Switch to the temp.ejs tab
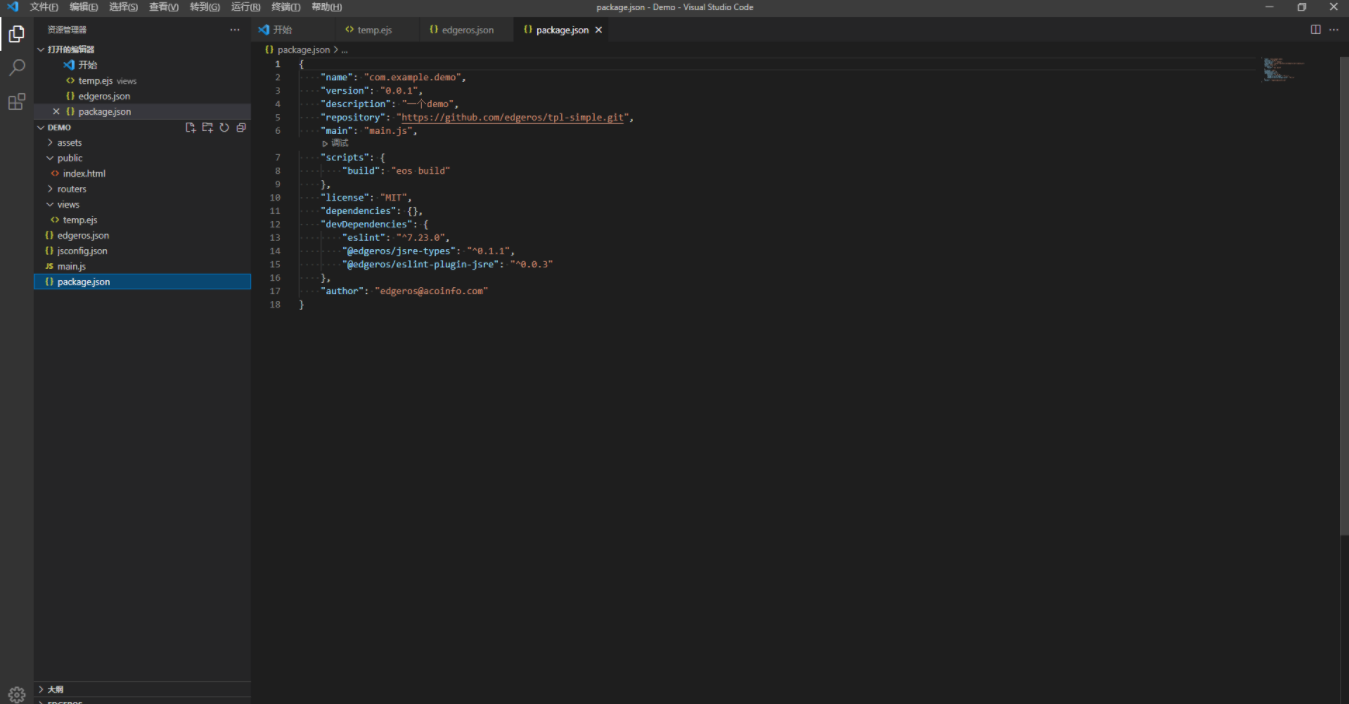Viewport: 1349px width, 704px height. tap(376, 30)
